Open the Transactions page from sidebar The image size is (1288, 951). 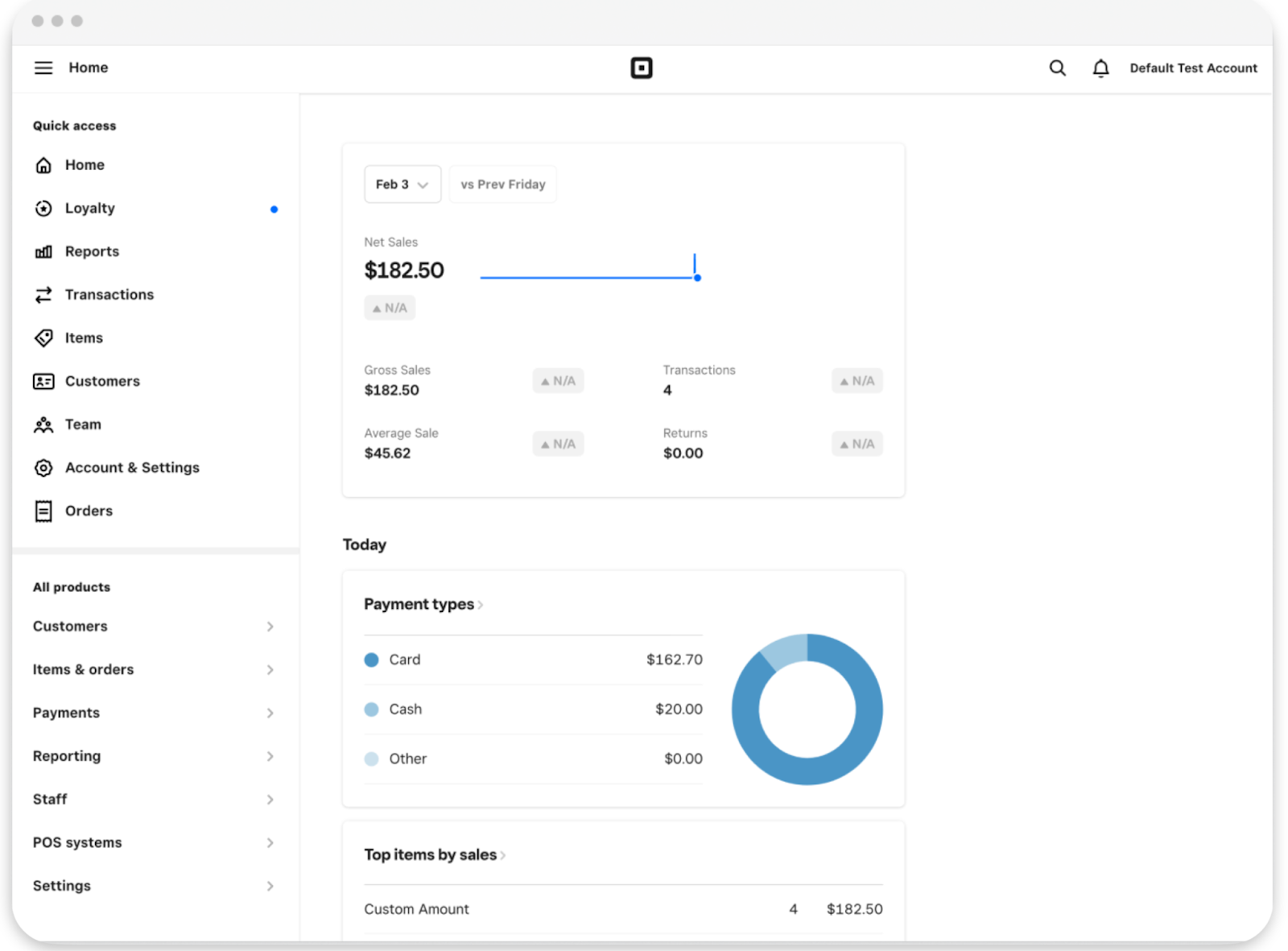[x=109, y=295]
